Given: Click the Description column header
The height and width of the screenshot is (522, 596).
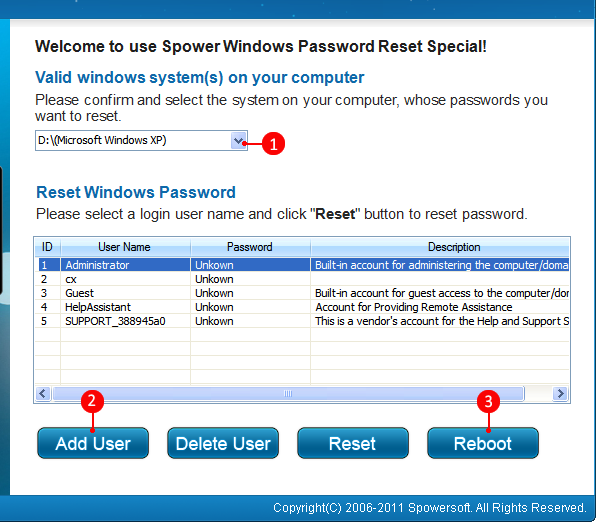Looking at the screenshot, I should 440,247.
